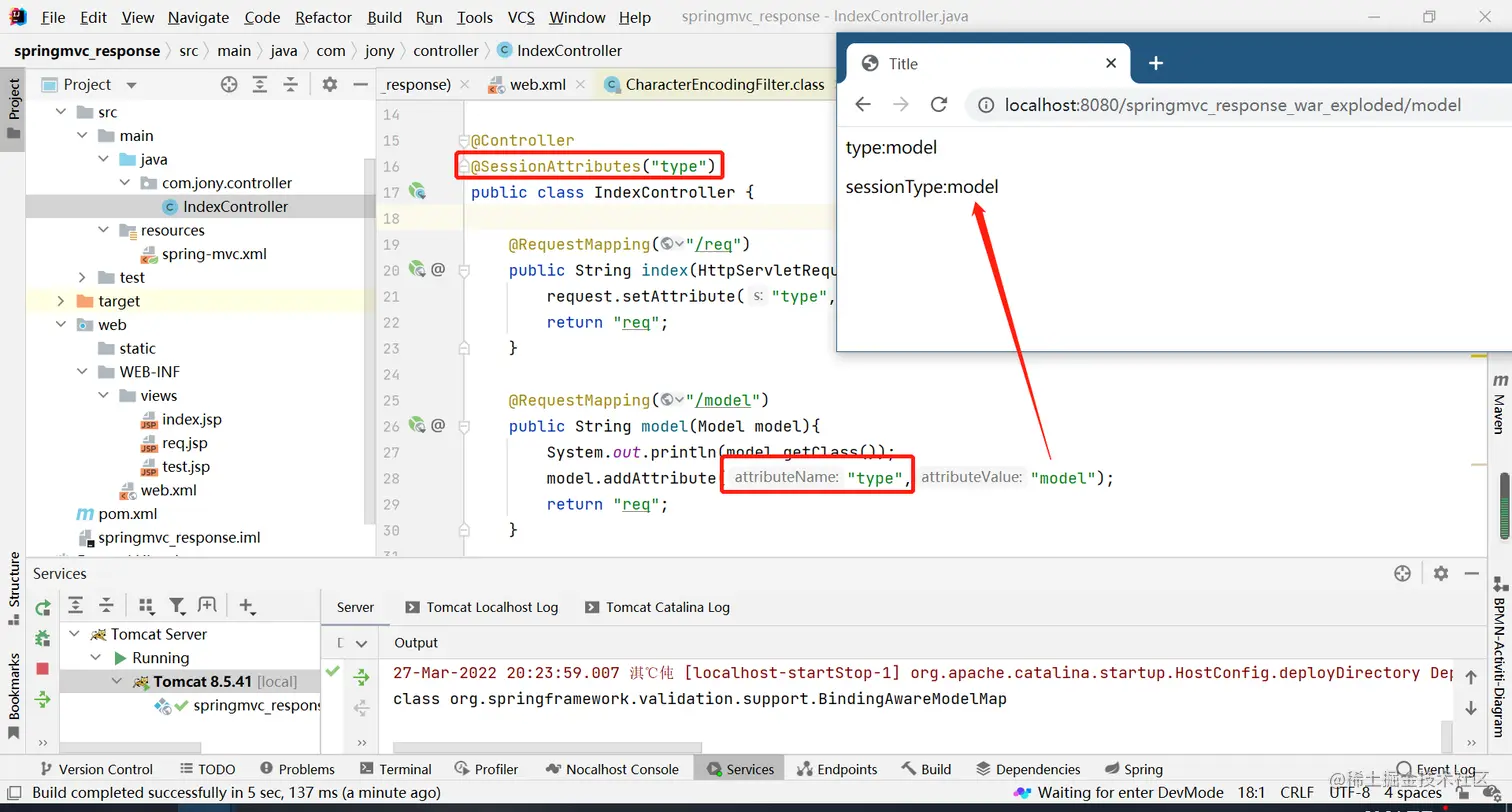Collapse all nodes in the Project panel
The image size is (1512, 812).
290,85
